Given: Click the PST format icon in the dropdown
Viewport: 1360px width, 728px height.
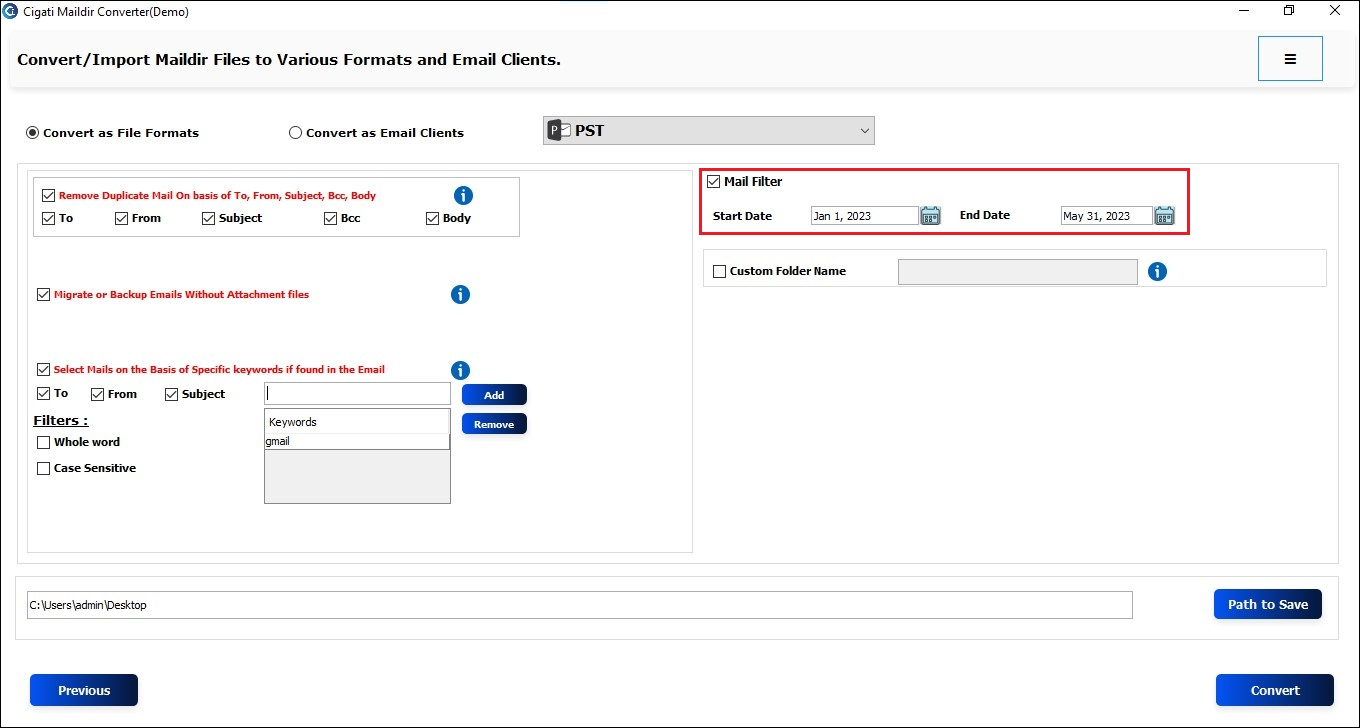Looking at the screenshot, I should click(x=559, y=131).
